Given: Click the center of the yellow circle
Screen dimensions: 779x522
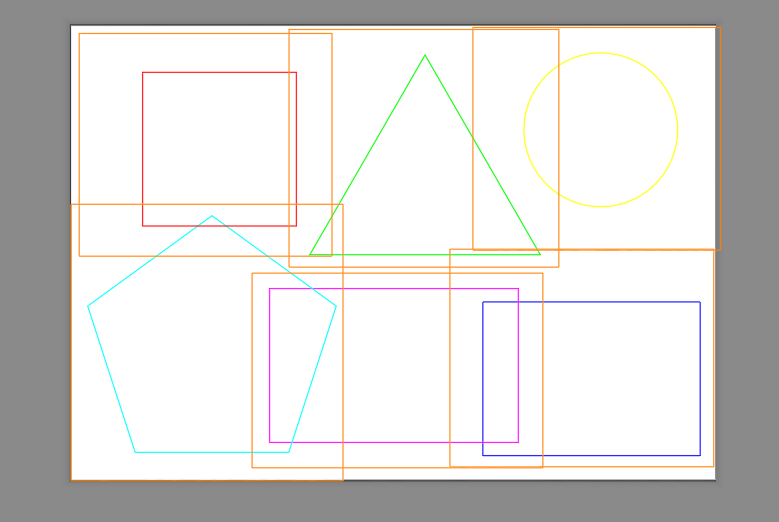Looking at the screenshot, I should 601,130.
